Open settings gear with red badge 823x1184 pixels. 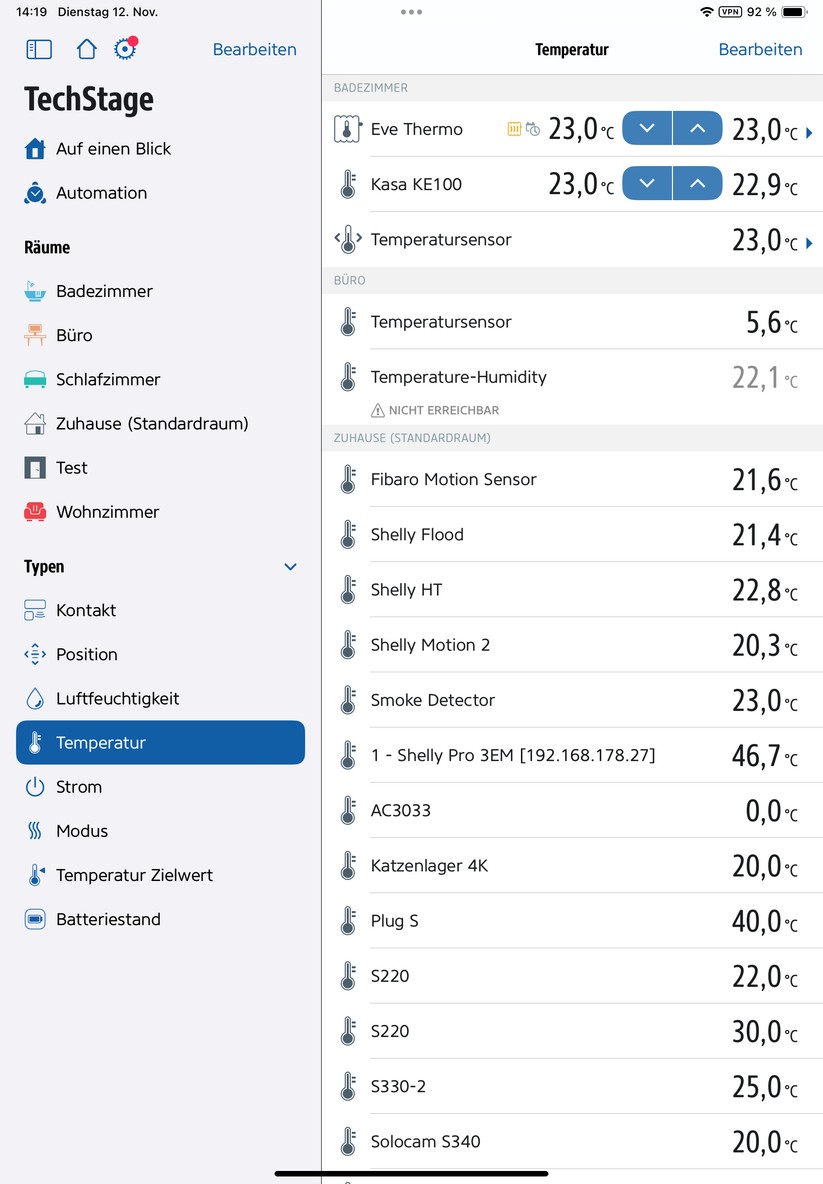125,49
